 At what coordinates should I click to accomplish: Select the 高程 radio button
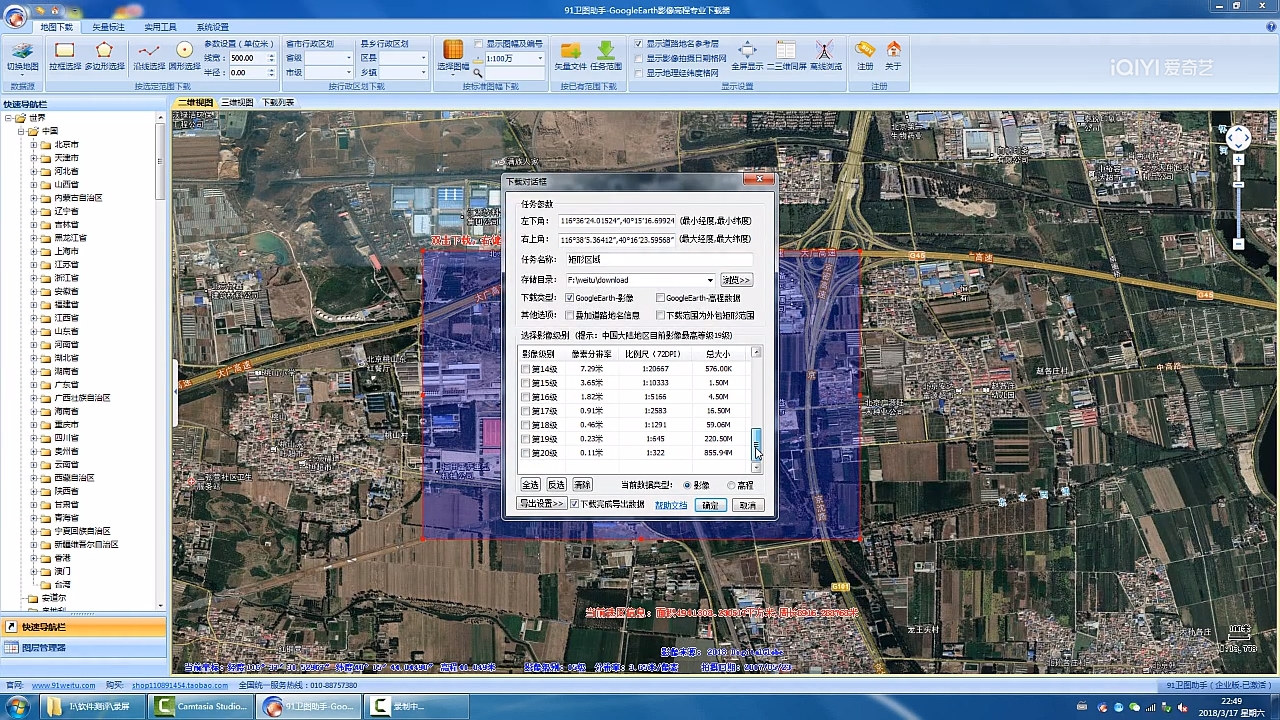pyautogui.click(x=731, y=485)
